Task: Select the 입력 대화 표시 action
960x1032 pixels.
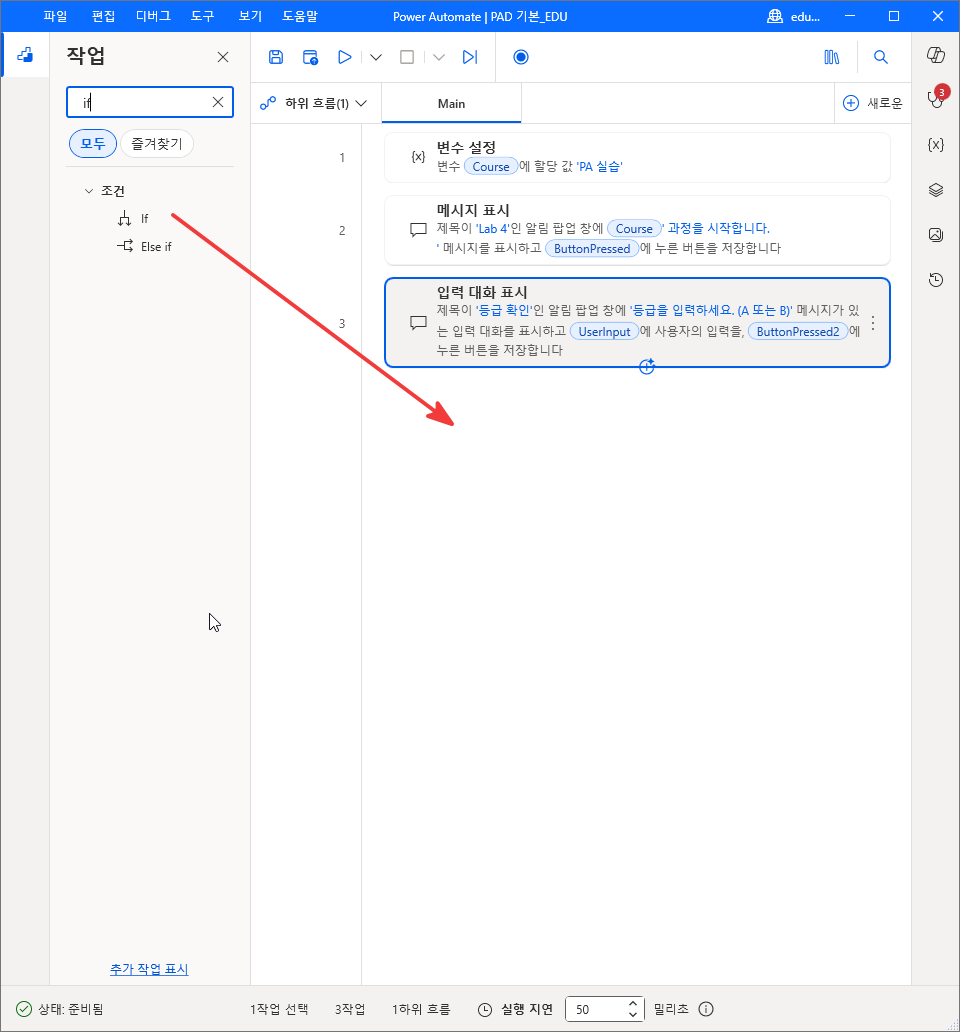Action: pyautogui.click(x=637, y=322)
